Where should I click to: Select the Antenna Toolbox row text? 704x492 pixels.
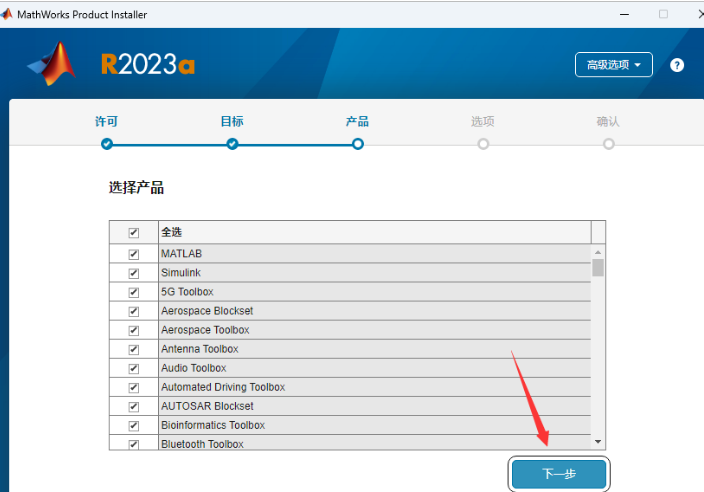tap(200, 349)
